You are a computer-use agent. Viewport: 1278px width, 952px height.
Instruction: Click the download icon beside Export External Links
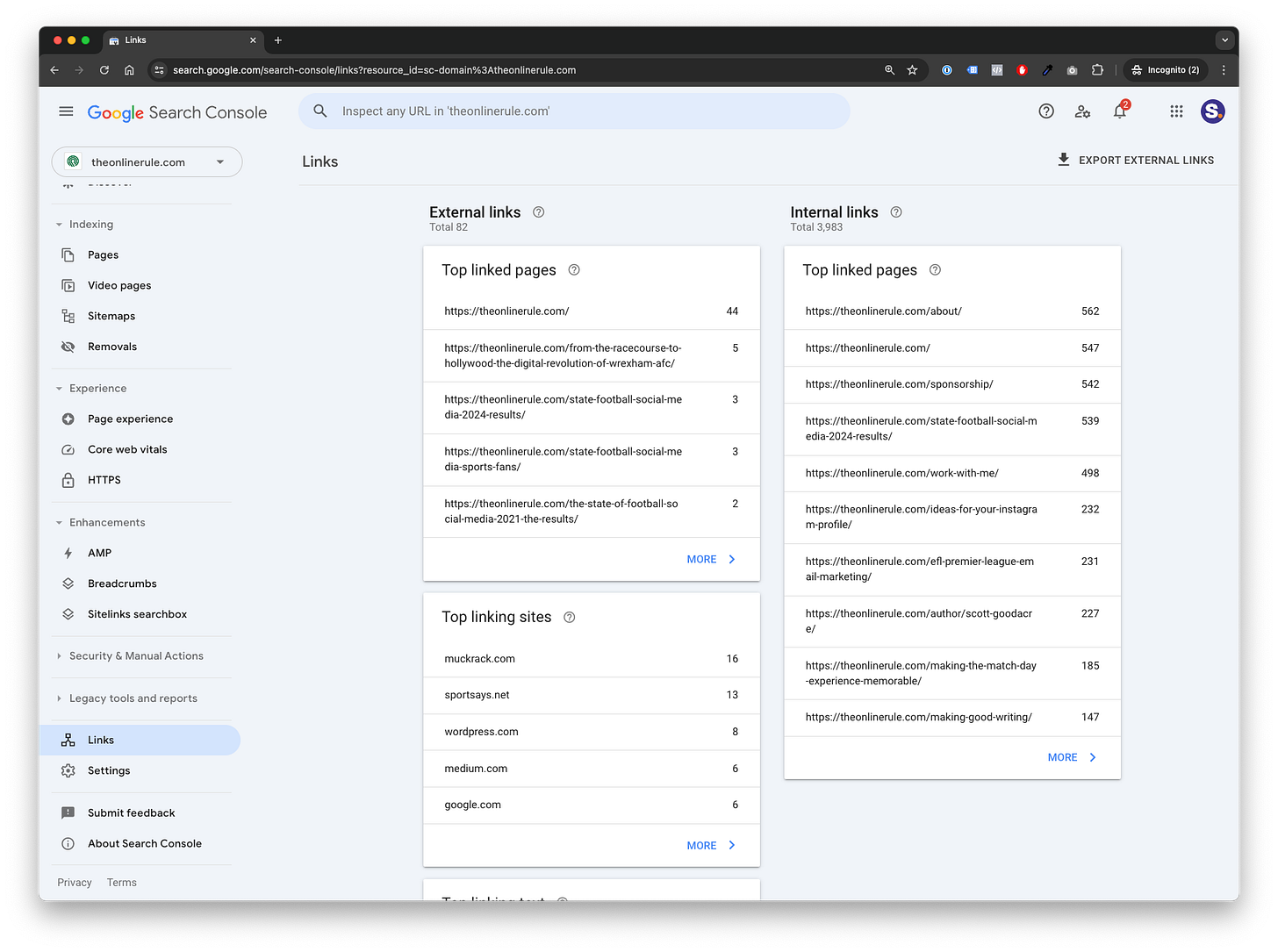click(x=1064, y=160)
